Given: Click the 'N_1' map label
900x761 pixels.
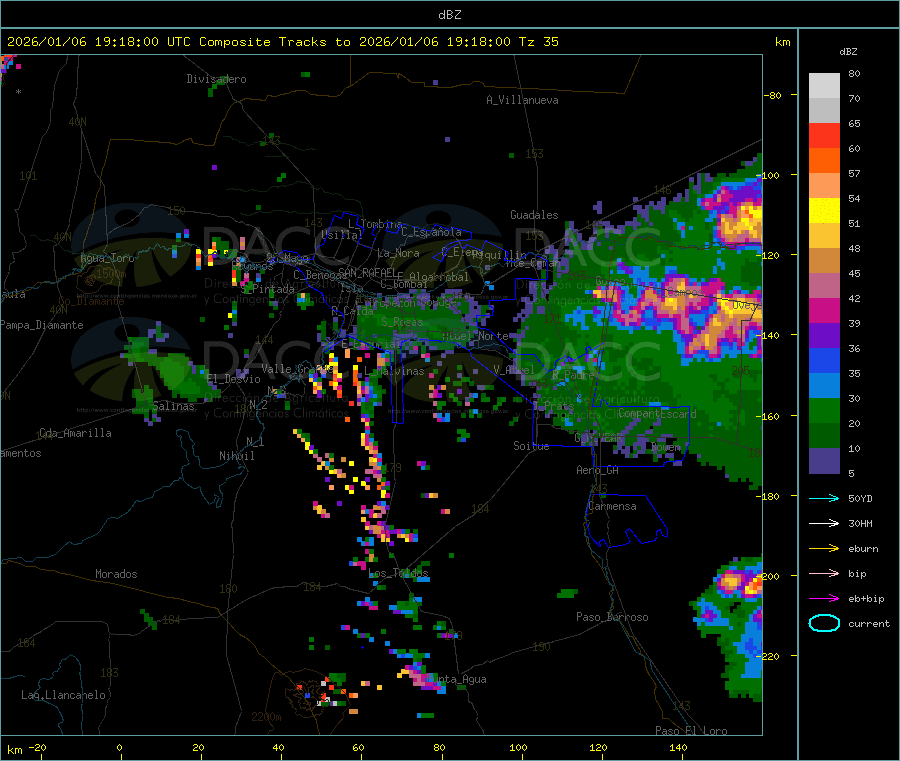Looking at the screenshot, I should 255,442.
